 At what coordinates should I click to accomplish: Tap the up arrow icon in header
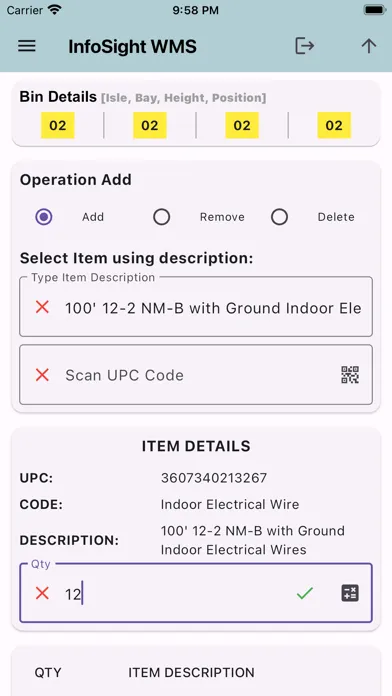[368, 46]
